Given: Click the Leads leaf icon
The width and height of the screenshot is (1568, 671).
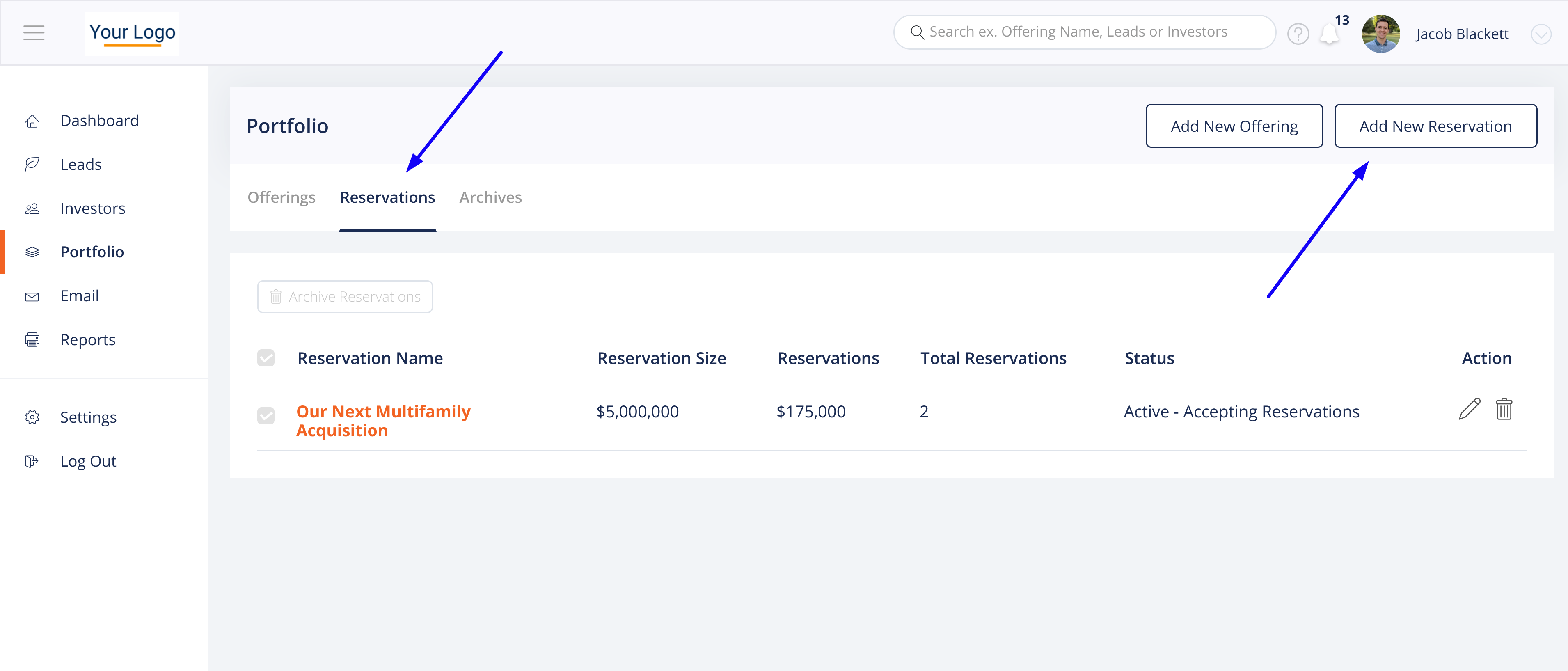Looking at the screenshot, I should (32, 165).
